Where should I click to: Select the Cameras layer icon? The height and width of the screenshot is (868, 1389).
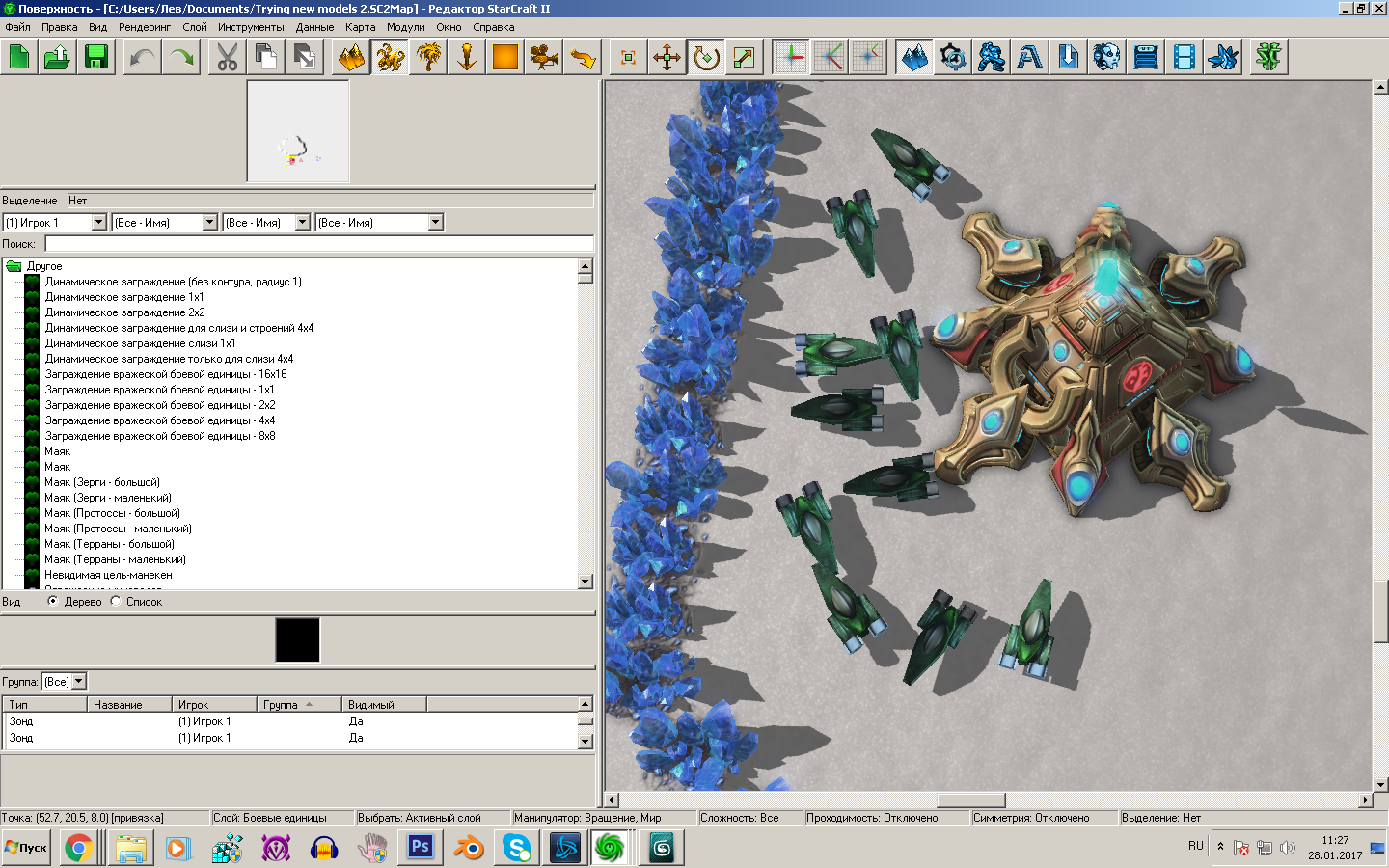click(x=544, y=57)
